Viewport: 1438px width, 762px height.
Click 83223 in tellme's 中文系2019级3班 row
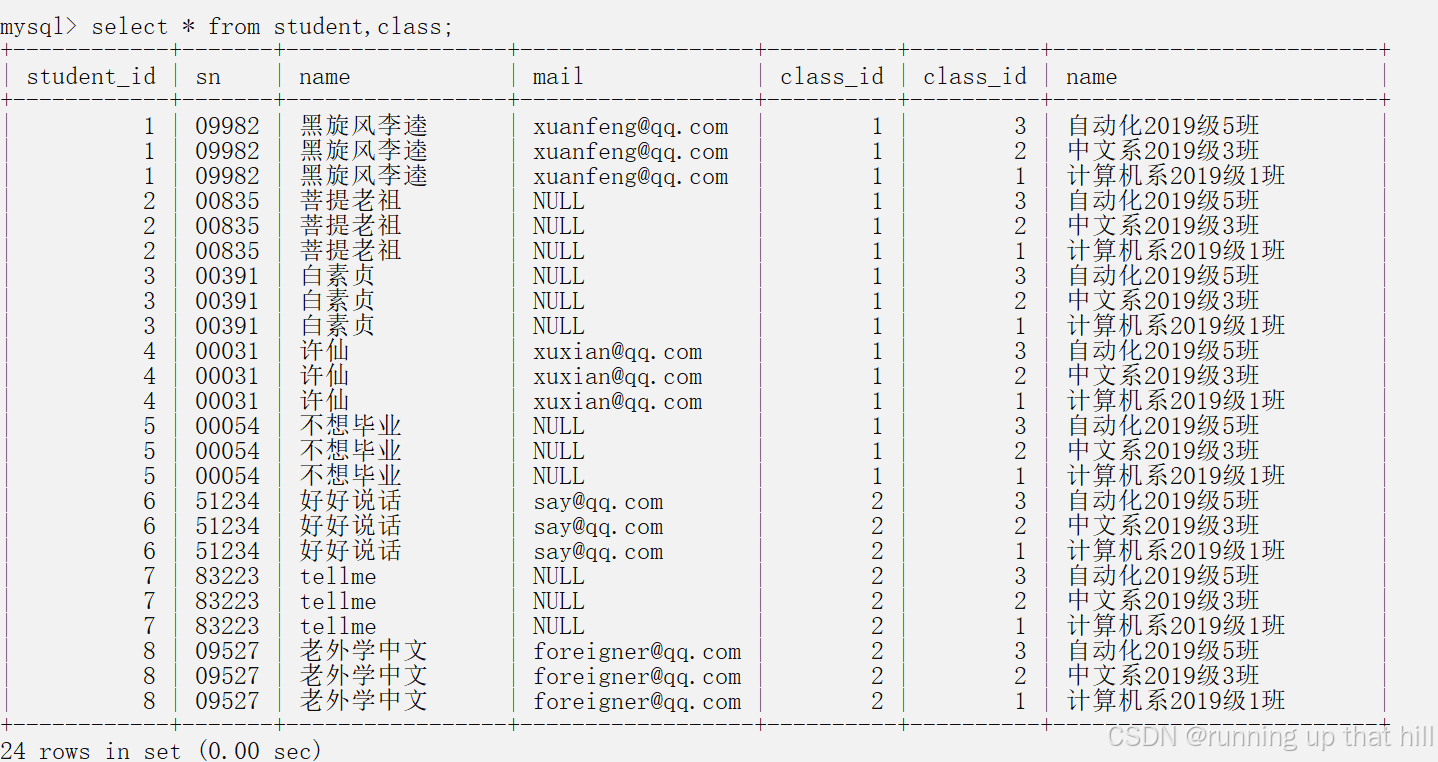[227, 601]
